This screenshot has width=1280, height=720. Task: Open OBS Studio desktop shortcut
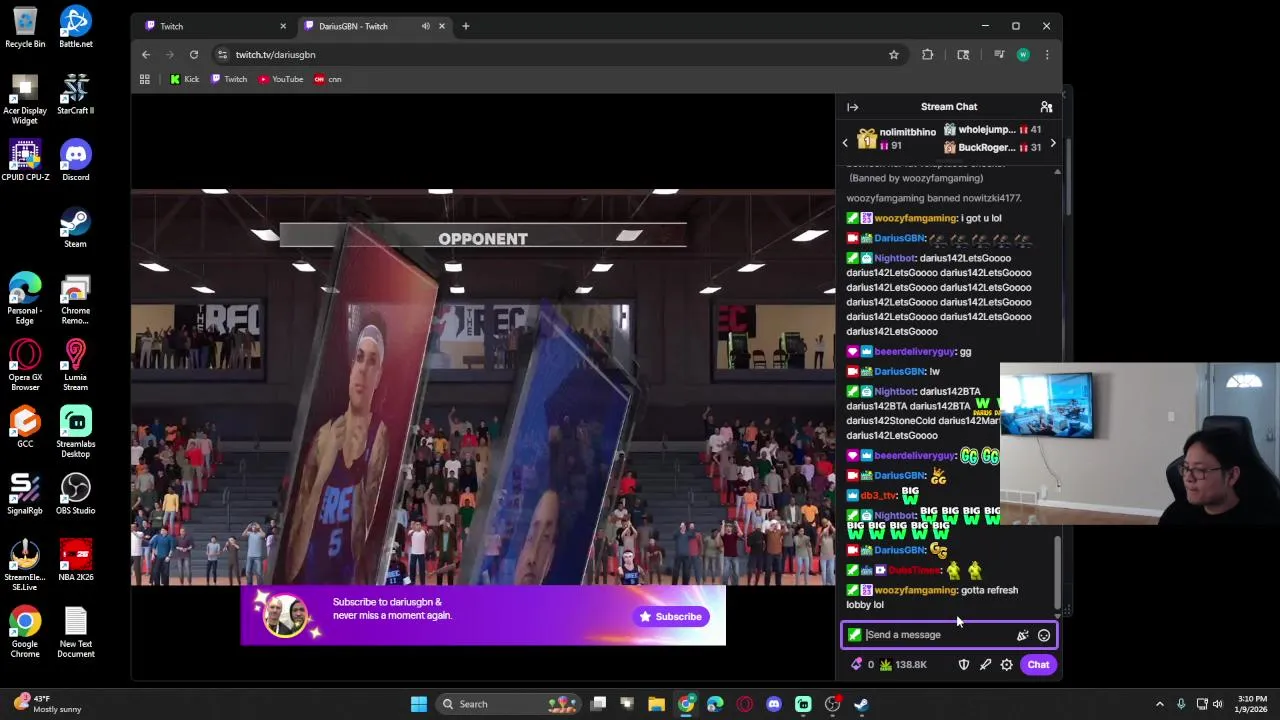[x=75, y=494]
